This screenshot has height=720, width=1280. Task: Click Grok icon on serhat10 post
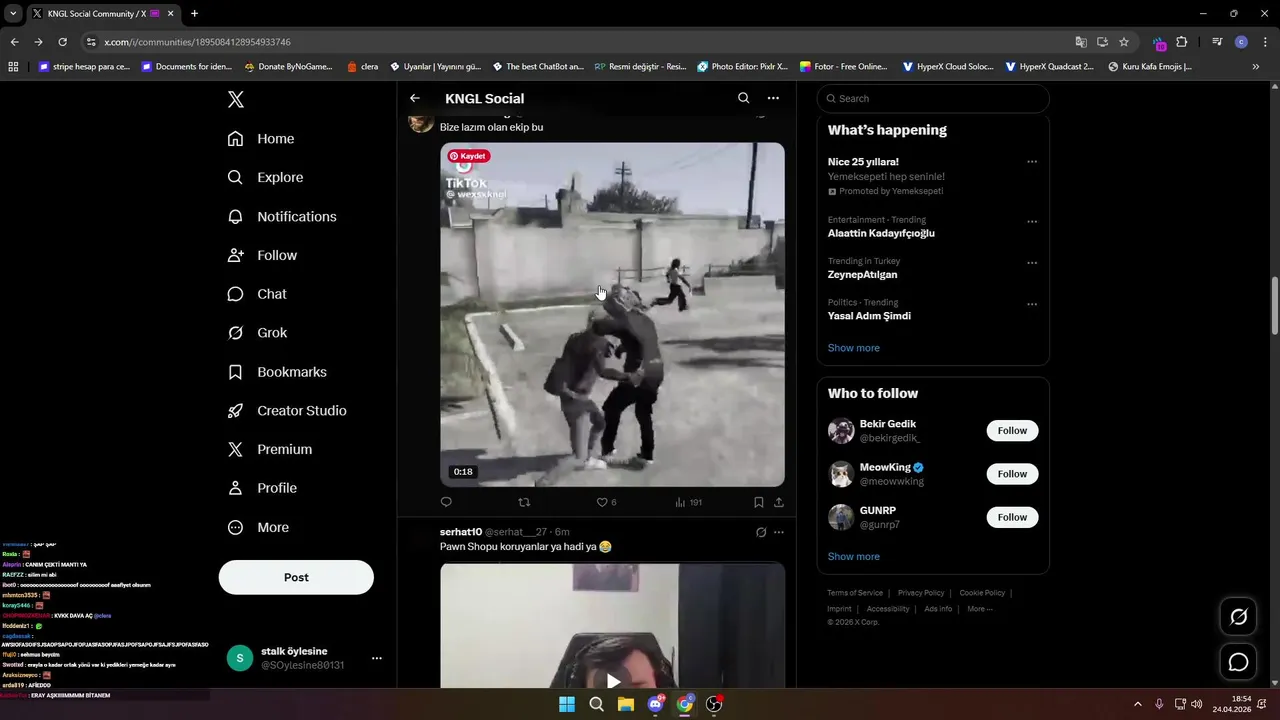coord(761,532)
